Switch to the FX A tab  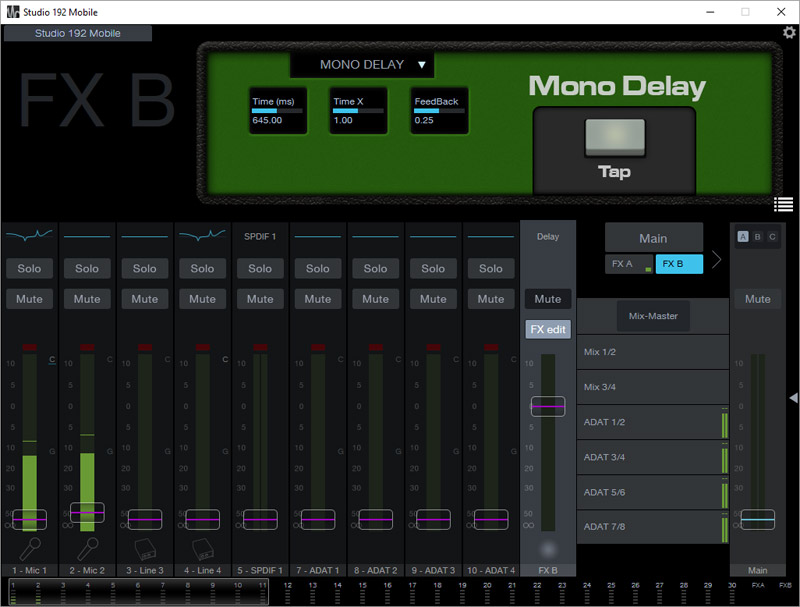click(x=628, y=264)
